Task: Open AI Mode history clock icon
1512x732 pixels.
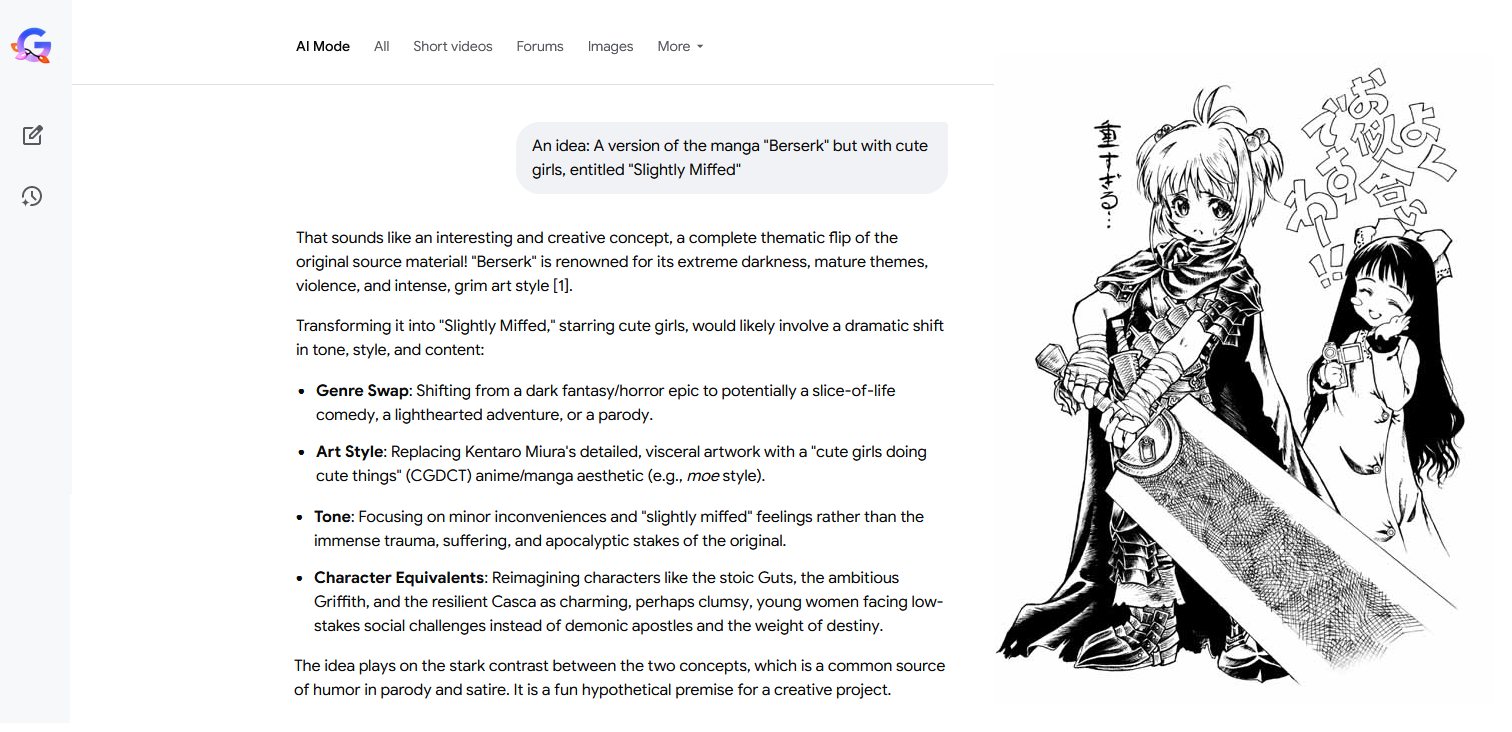Action: pos(32,196)
